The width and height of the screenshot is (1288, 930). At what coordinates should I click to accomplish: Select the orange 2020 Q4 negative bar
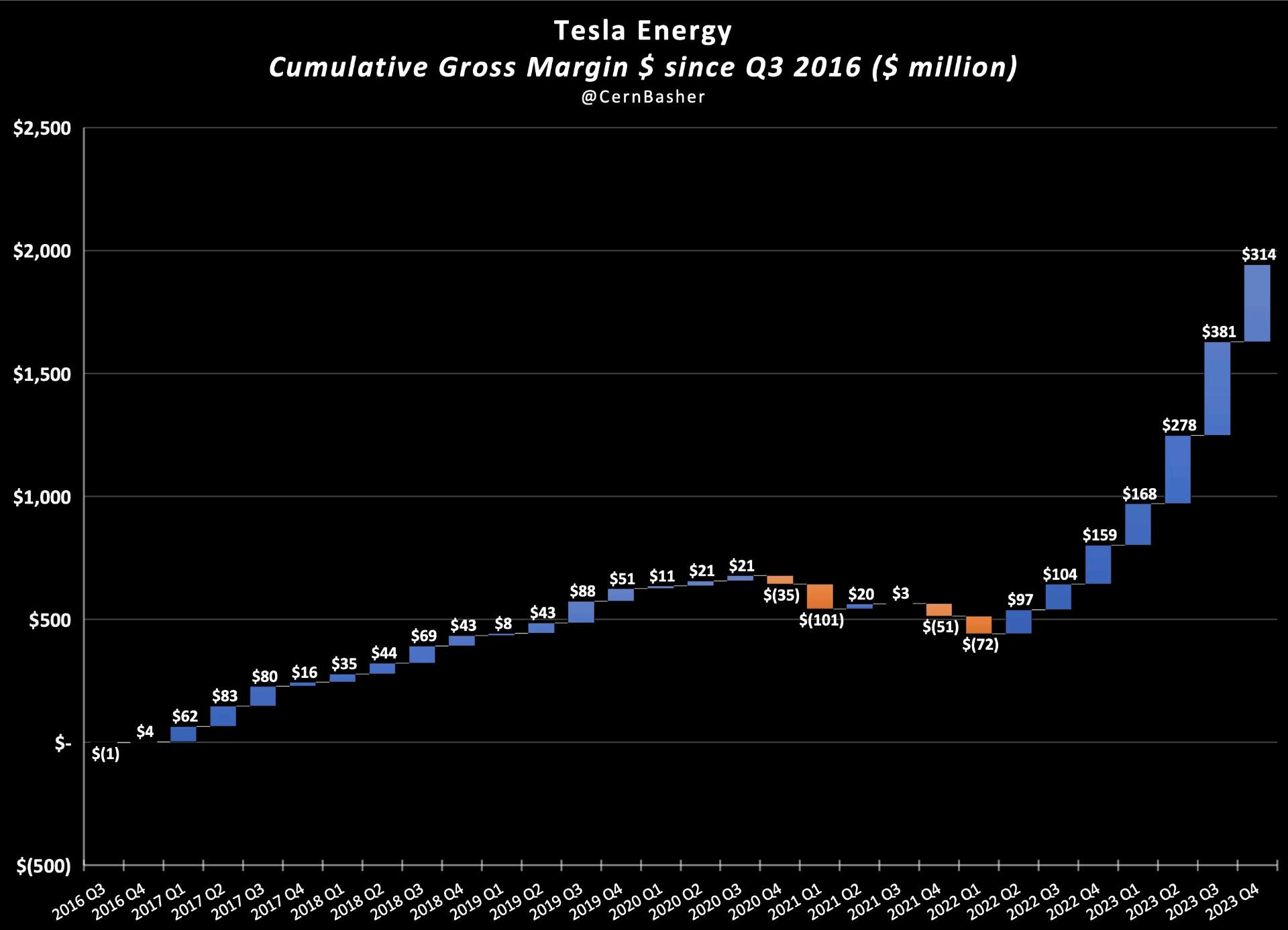pyautogui.click(x=780, y=580)
